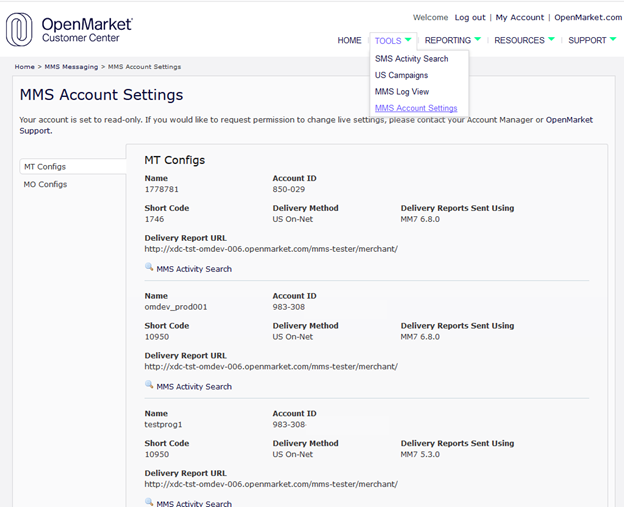Viewport: 624px width, 507px height.
Task: Click MMS Account Settings breadcrumb entry
Action: coord(144,67)
